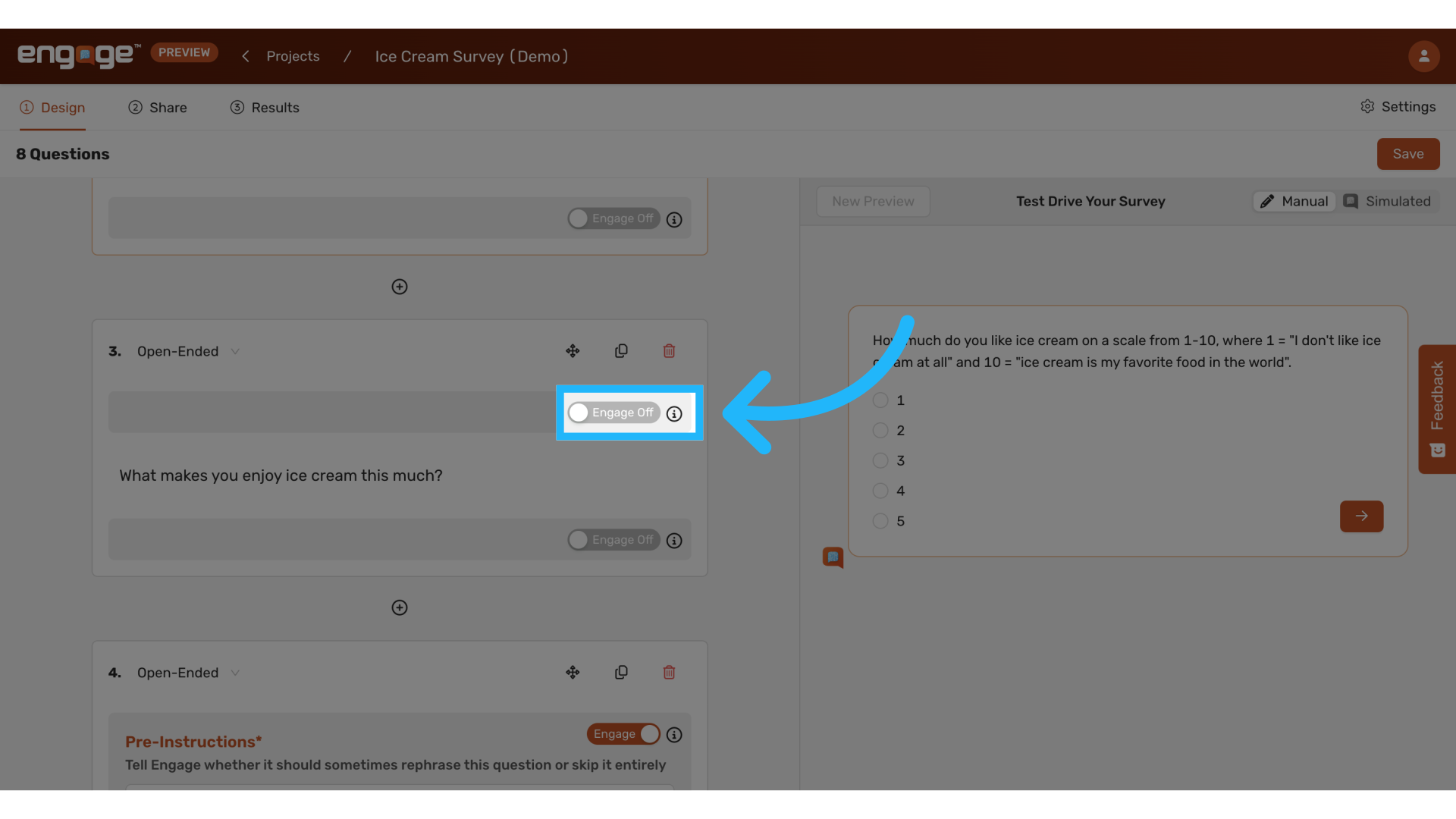Click the 'Pre-Instructions*' label in question 4

click(x=193, y=742)
